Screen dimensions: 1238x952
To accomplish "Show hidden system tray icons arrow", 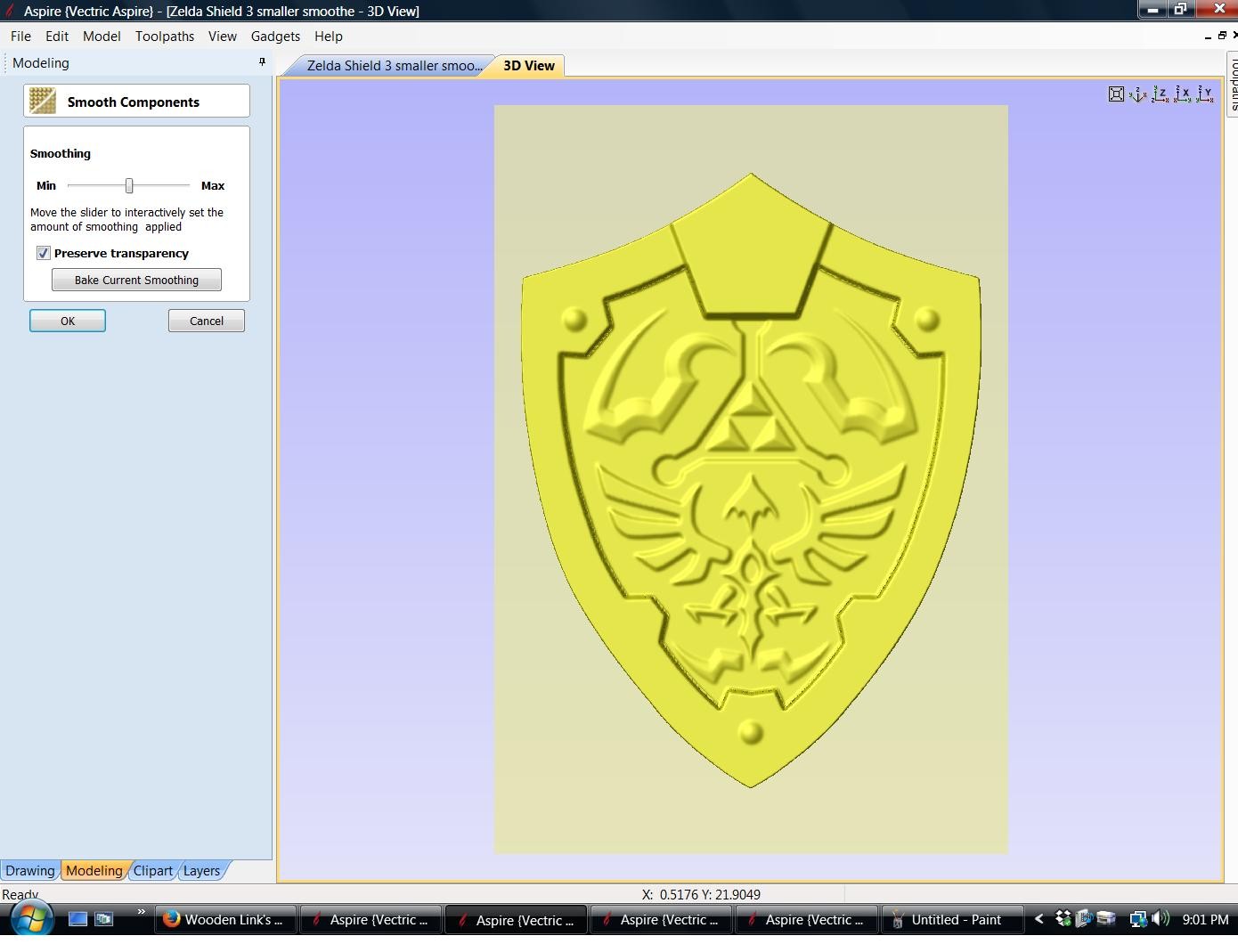I will 1038,919.
